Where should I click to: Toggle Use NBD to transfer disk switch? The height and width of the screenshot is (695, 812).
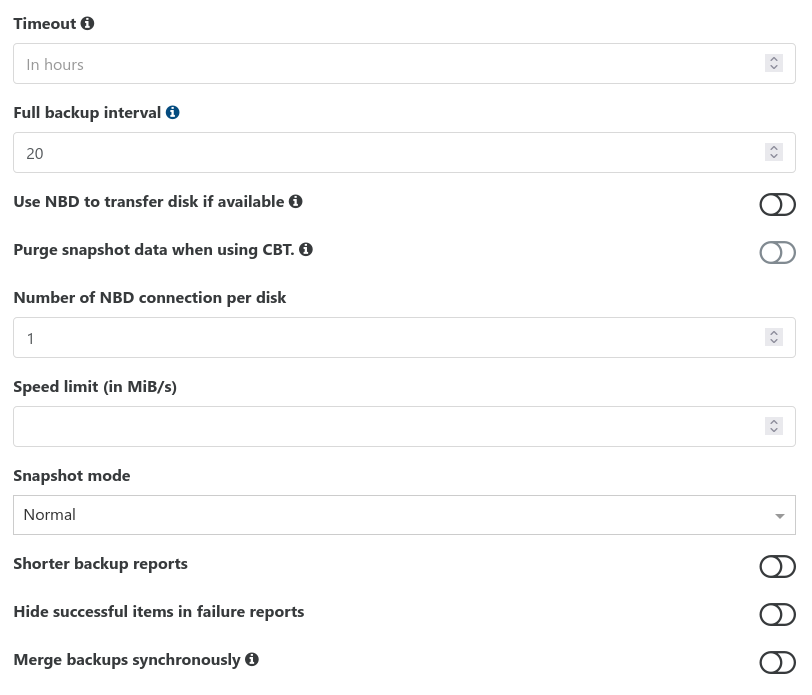tap(777, 205)
